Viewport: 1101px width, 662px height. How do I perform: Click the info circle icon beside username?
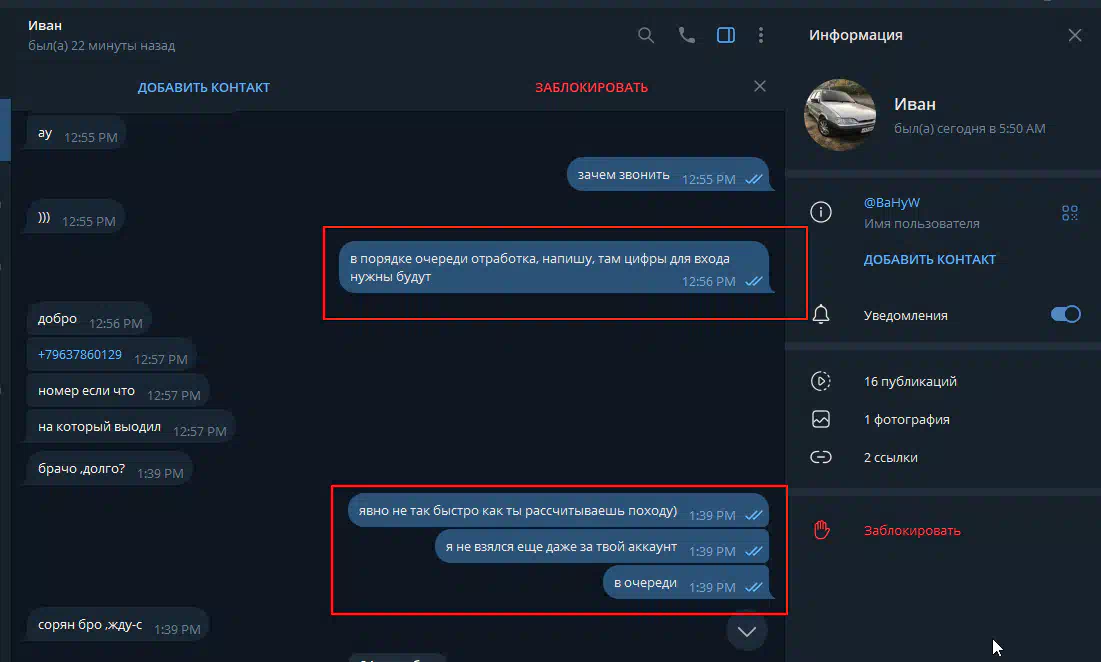821,212
